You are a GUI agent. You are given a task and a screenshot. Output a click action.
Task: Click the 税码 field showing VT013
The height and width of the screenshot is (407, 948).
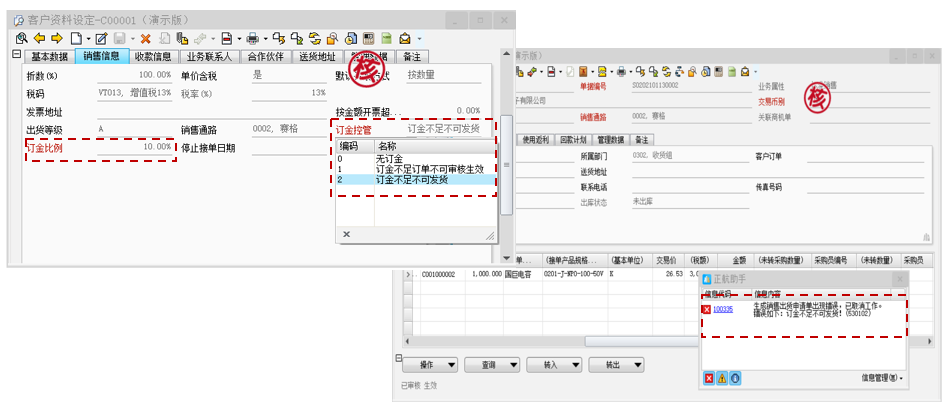tap(134, 93)
